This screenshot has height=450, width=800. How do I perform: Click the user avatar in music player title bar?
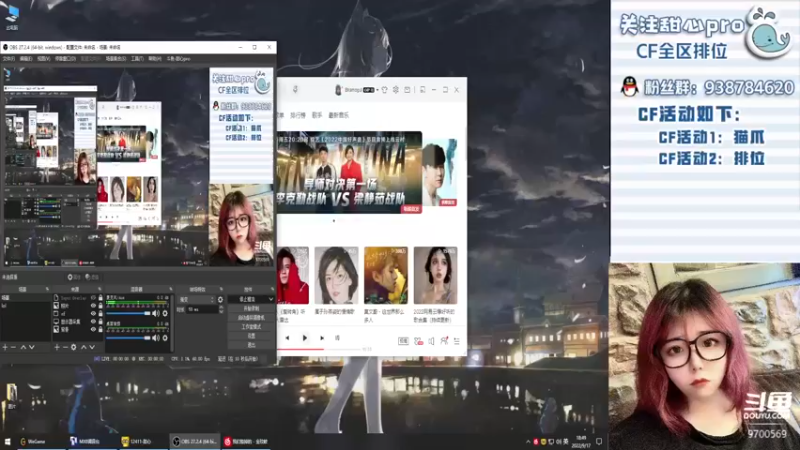[x=338, y=90]
